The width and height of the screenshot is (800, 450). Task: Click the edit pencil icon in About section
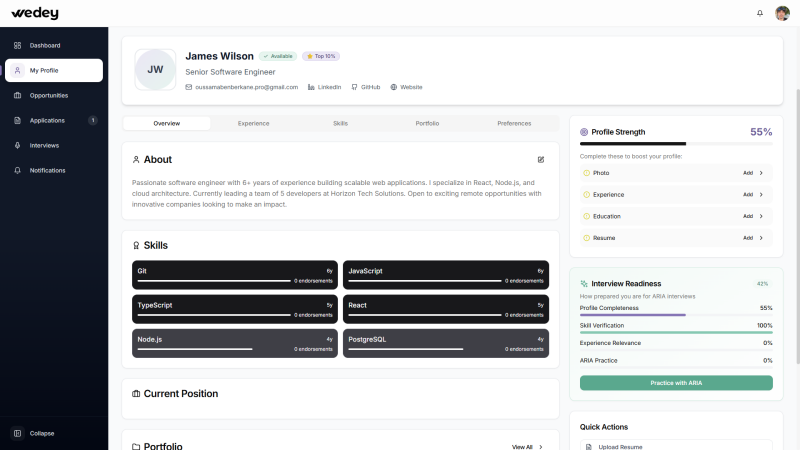tap(541, 159)
